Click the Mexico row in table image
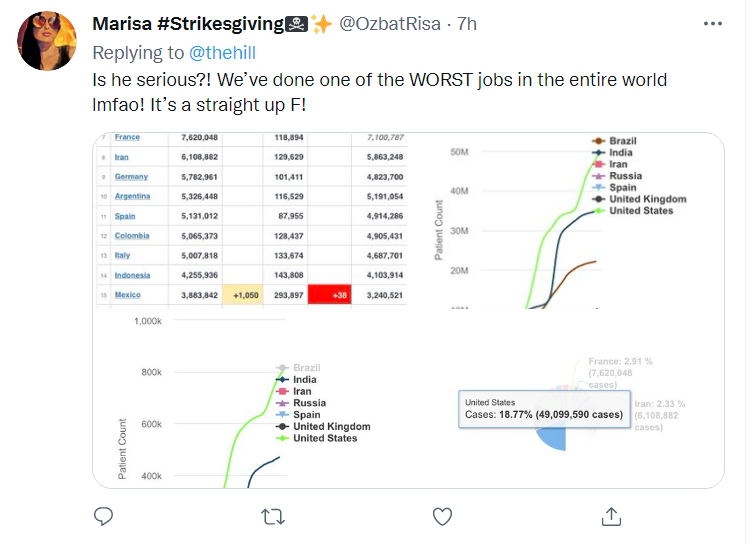Viewport: 747px width, 544px height. pyautogui.click(x=127, y=295)
